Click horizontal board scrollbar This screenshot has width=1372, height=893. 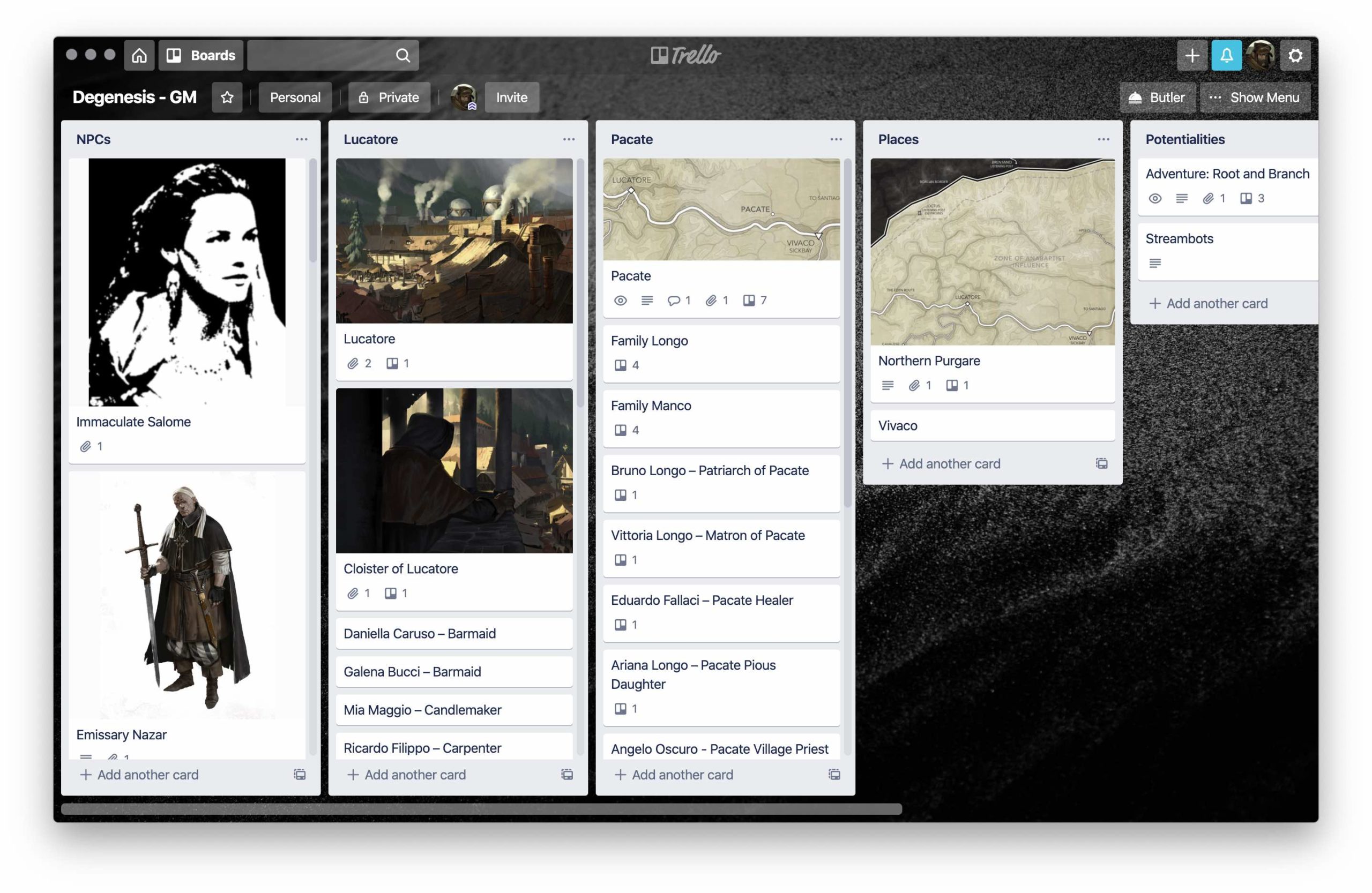(481, 809)
